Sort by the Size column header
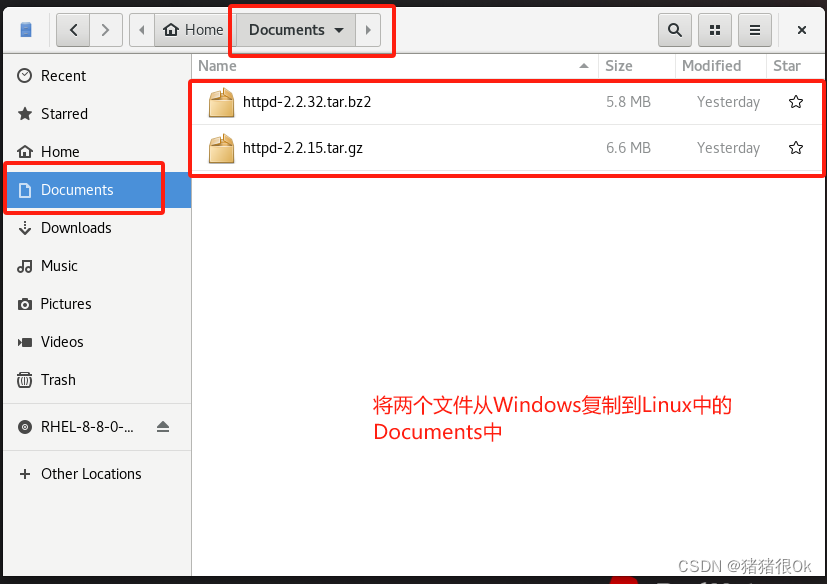The image size is (827, 584). [x=637, y=66]
